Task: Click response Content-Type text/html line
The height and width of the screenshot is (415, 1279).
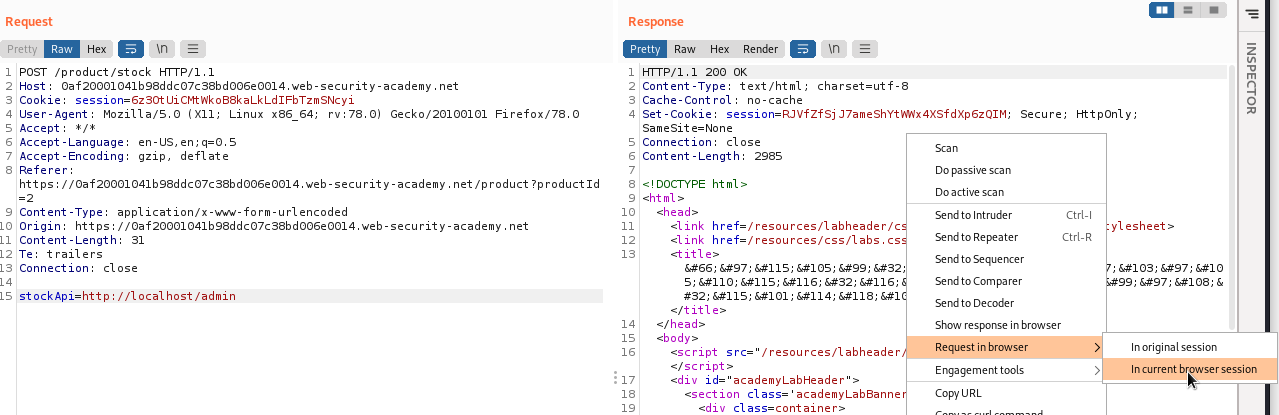Action: click(x=775, y=86)
